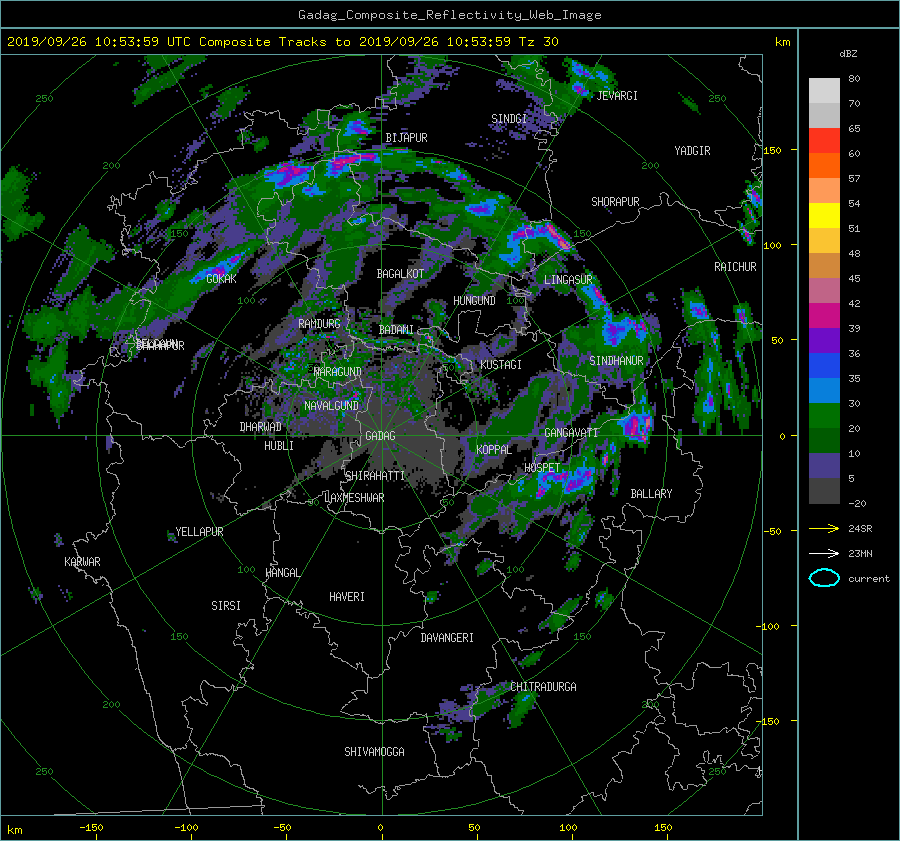Pick the magenta swatch in dBZ legend
Image resolution: width=900 pixels, height=841 pixels.
pos(824,316)
